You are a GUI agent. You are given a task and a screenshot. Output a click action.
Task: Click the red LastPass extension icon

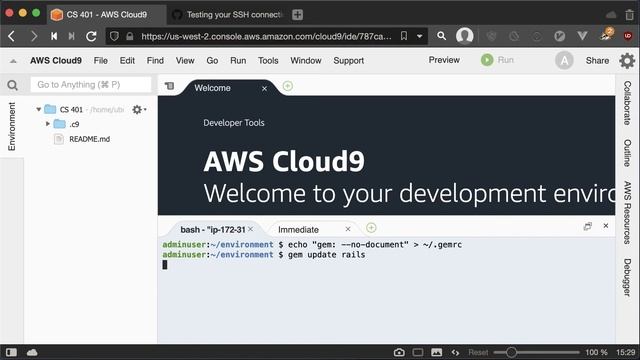click(x=628, y=36)
